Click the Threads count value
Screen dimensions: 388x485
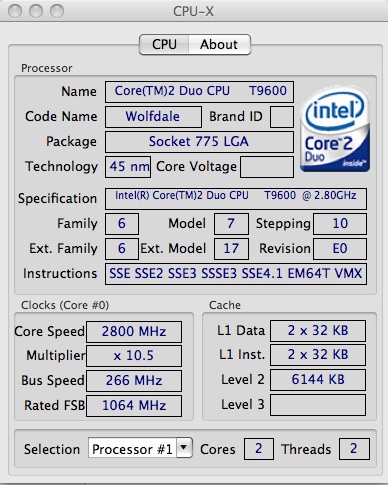tap(354, 449)
